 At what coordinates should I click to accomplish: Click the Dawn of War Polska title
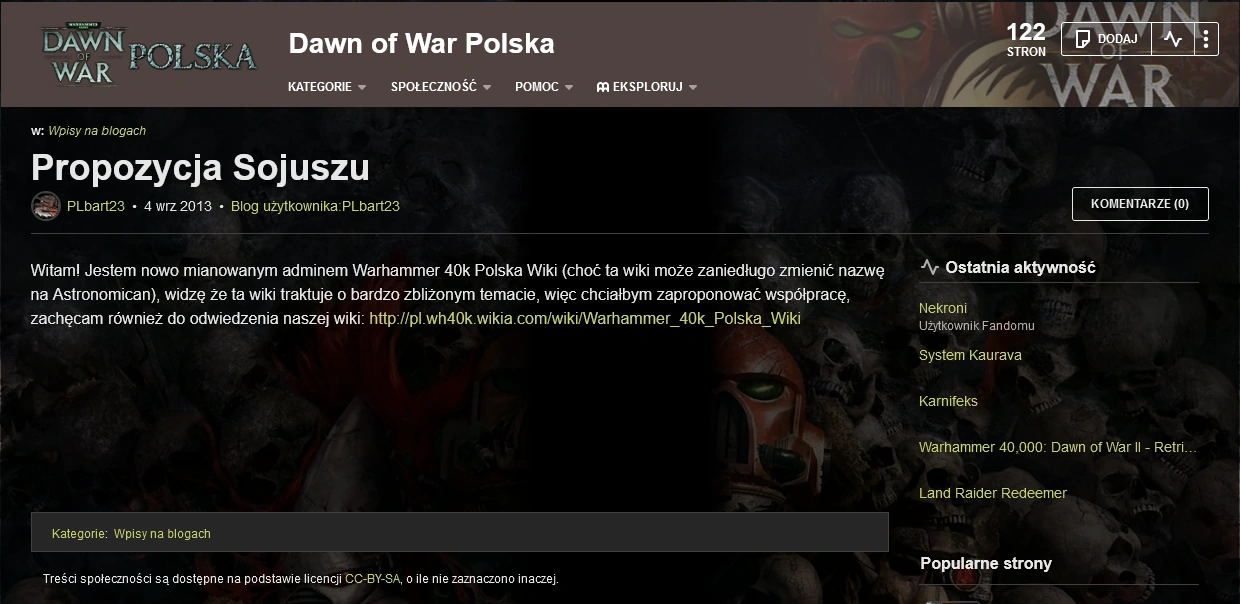[421, 44]
